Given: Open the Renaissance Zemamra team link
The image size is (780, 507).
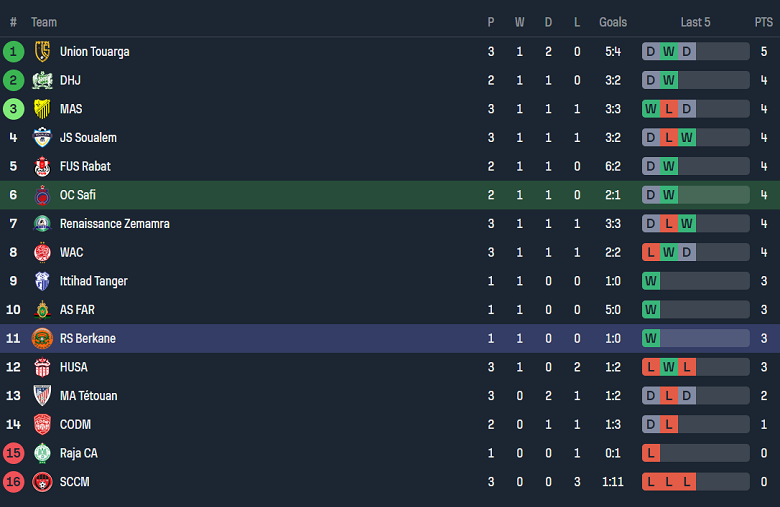Looking at the screenshot, I should (114, 224).
